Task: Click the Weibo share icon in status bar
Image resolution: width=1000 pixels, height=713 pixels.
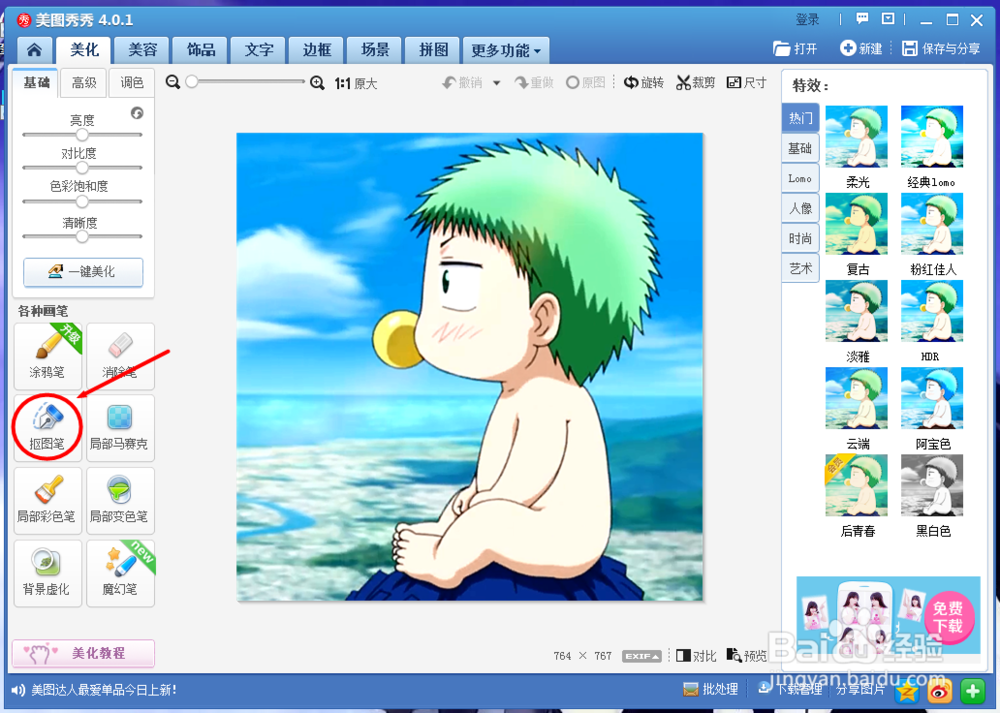Action: tap(939, 691)
